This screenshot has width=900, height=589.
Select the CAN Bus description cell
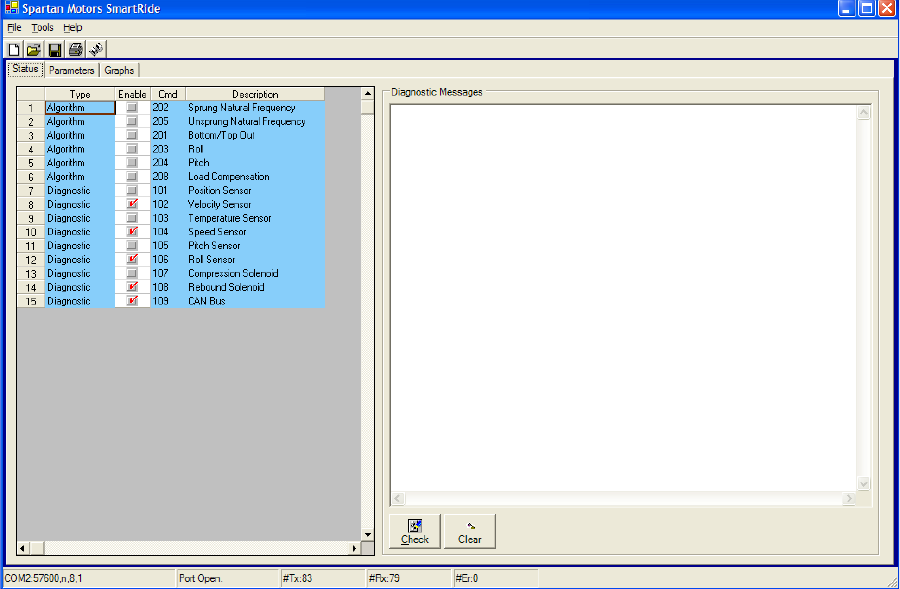(x=255, y=301)
